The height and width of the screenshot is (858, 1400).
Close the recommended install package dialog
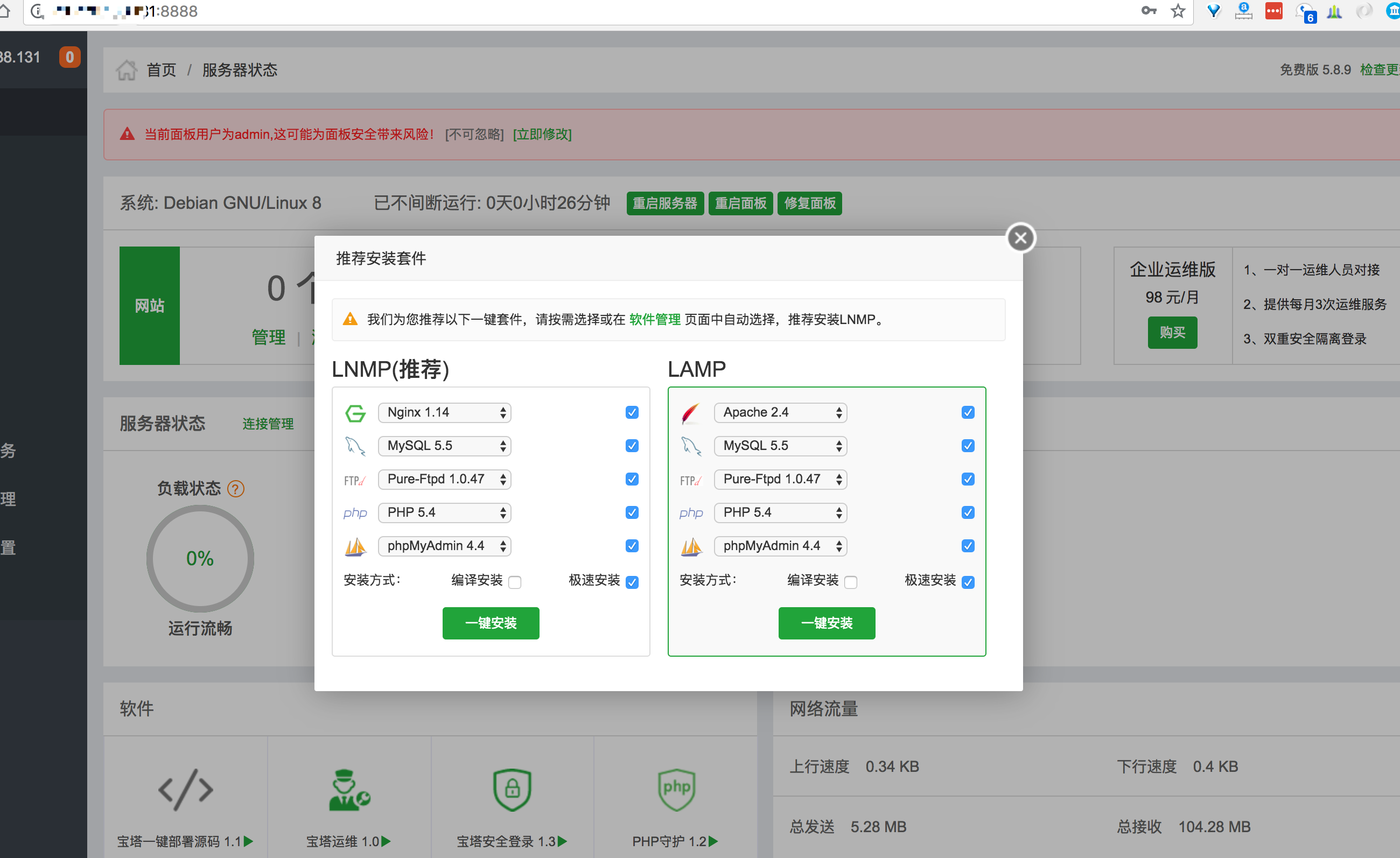click(x=1020, y=238)
